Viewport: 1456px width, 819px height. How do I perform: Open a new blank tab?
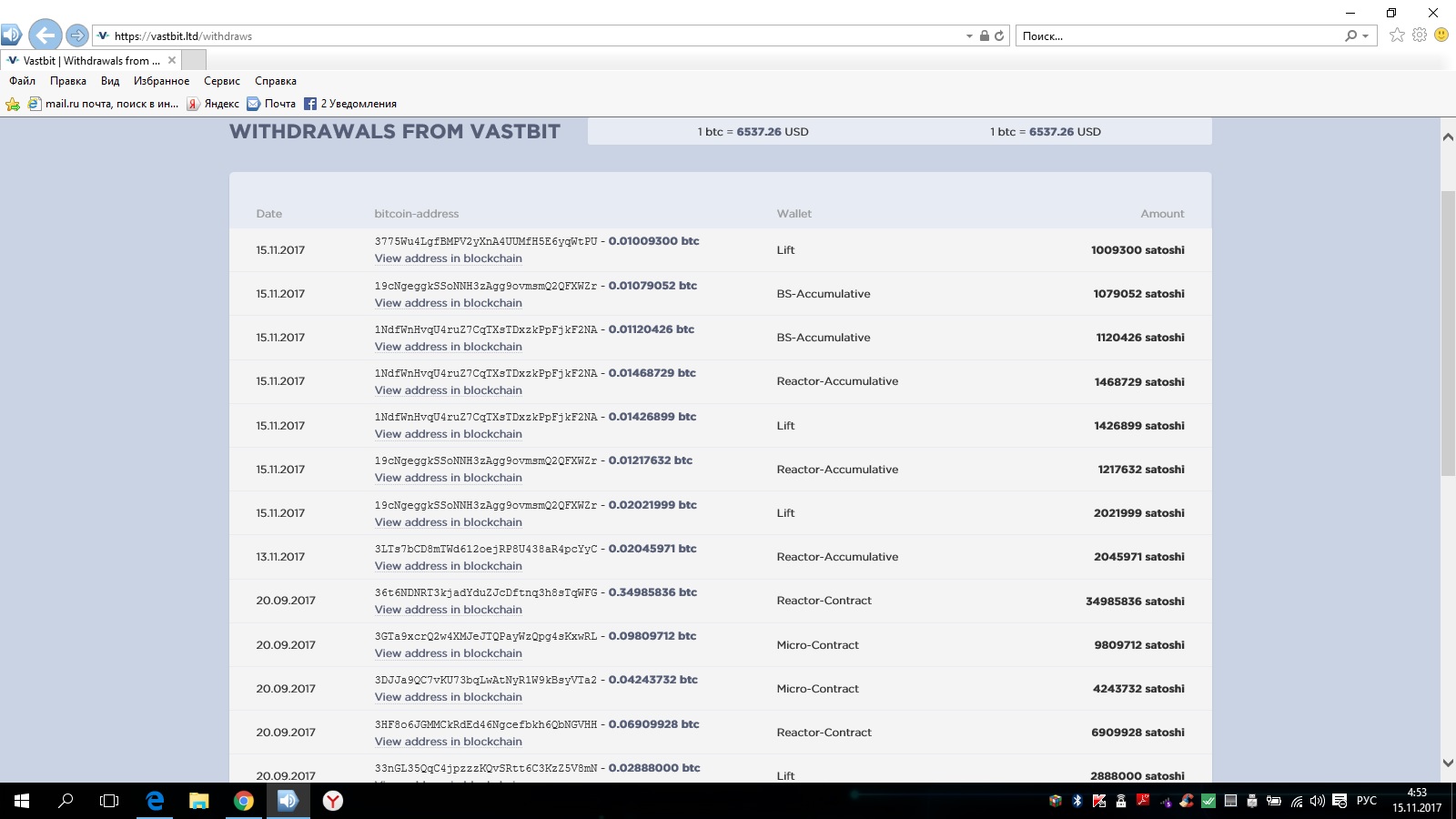tap(194, 60)
